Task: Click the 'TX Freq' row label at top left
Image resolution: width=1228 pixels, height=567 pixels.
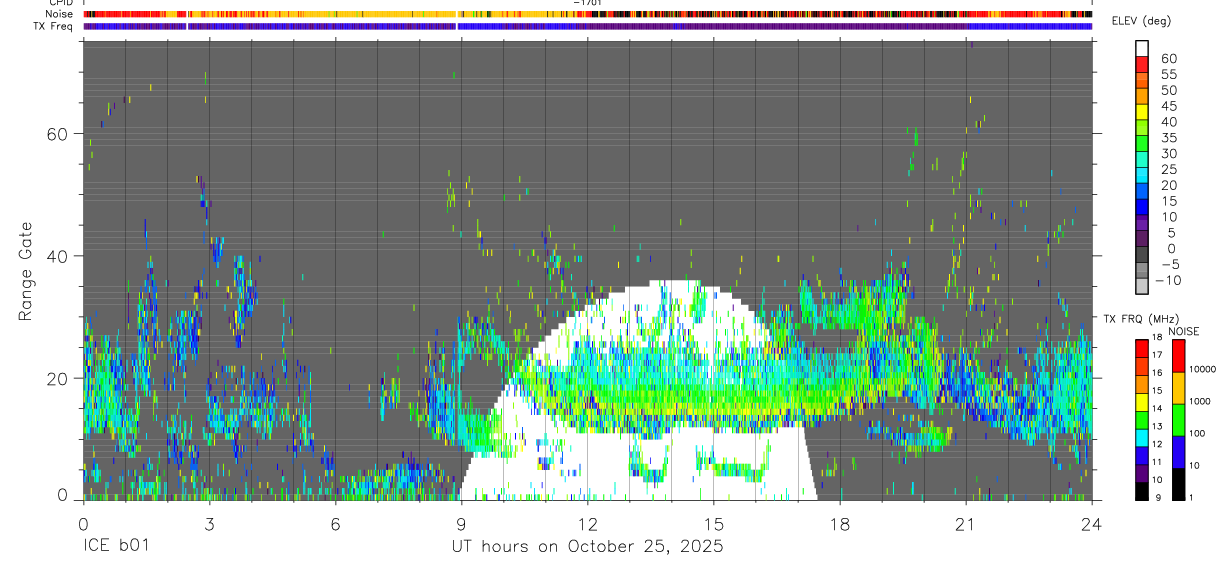Action: [x=54, y=26]
